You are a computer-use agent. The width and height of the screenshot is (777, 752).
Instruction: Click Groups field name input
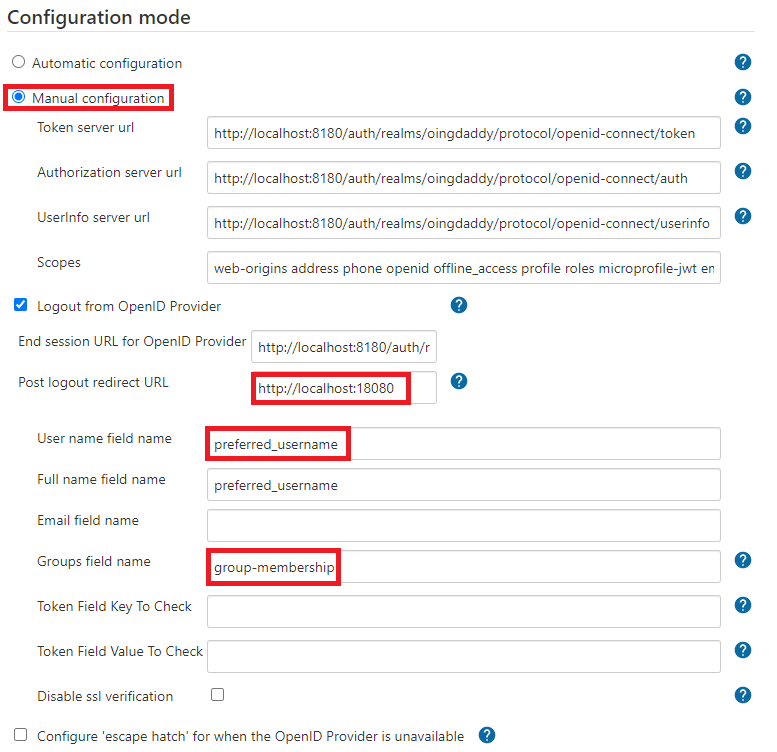coord(463,567)
